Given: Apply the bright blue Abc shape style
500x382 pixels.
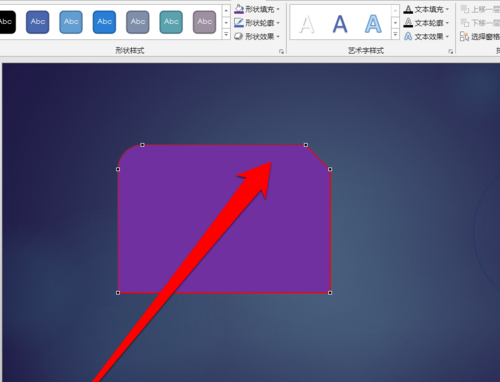Looking at the screenshot, I should pyautogui.click(x=104, y=22).
